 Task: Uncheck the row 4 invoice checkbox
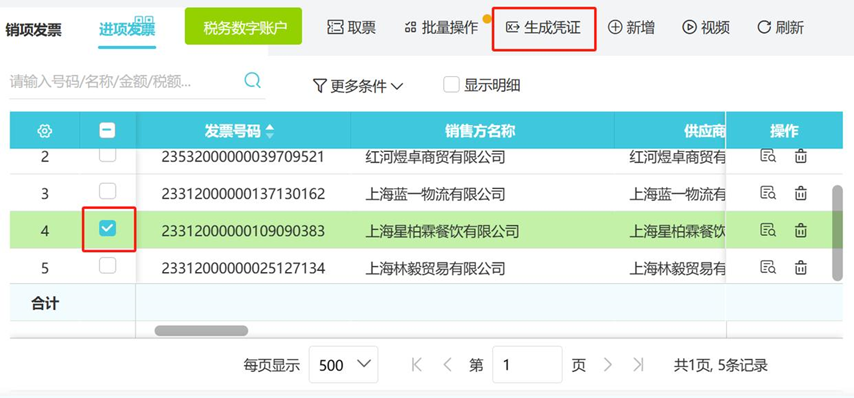pos(107,229)
